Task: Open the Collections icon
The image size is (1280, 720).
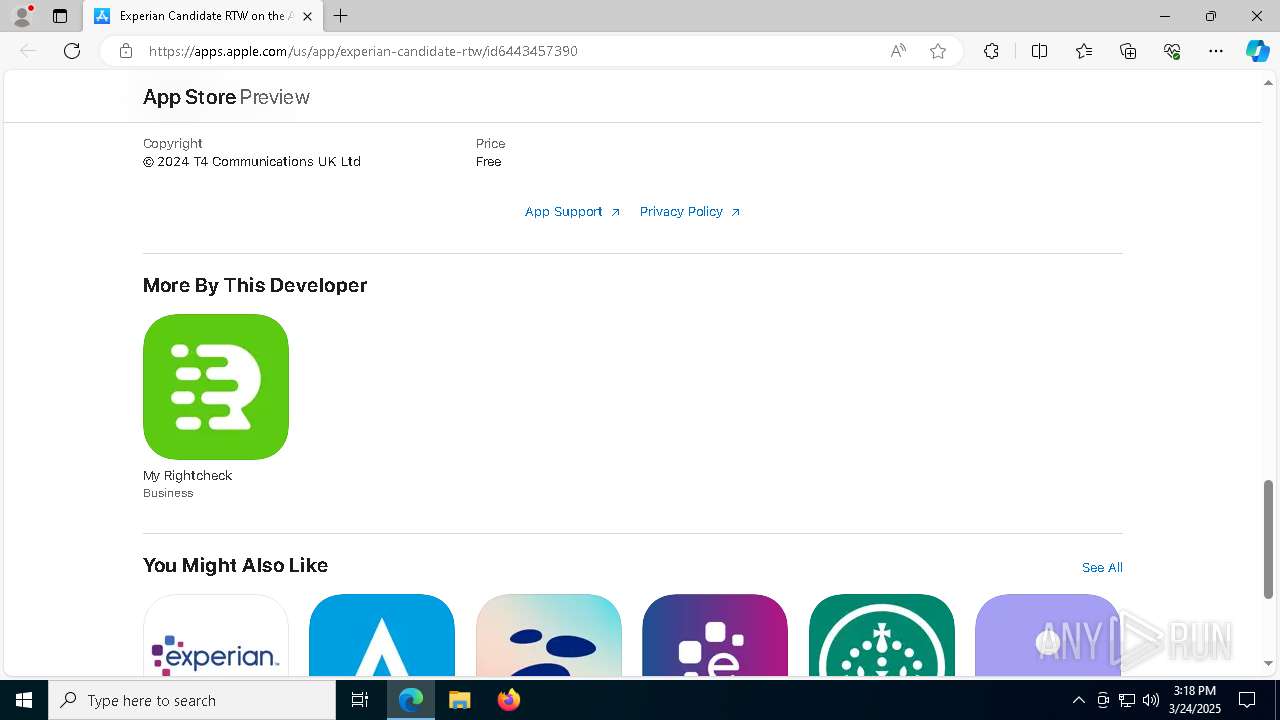Action: (1128, 51)
